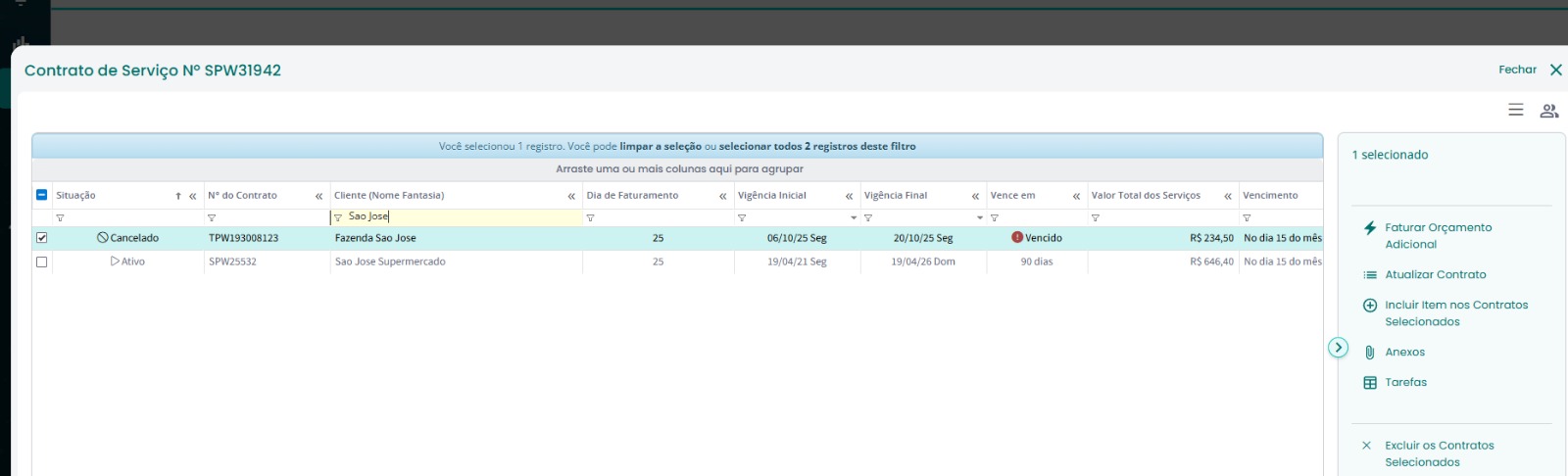
Task: Click 'selecionar todos 2 registros deste filtro'
Action: 816,147
